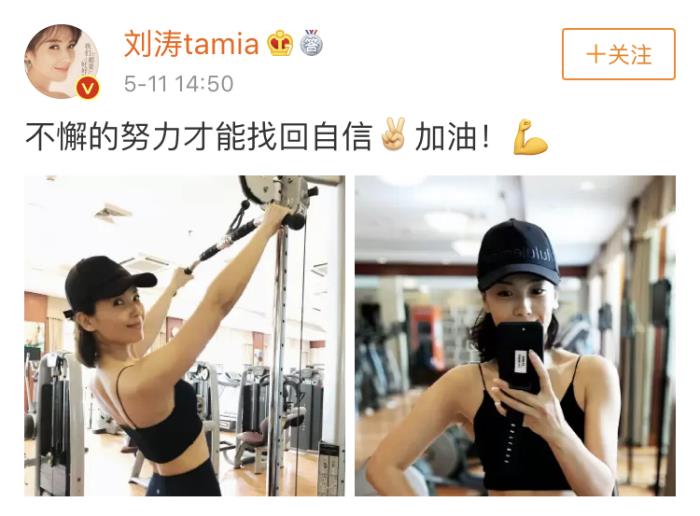This screenshot has height=516, width=700.
Task: Tap the silver medal badge icon
Action: (x=311, y=42)
